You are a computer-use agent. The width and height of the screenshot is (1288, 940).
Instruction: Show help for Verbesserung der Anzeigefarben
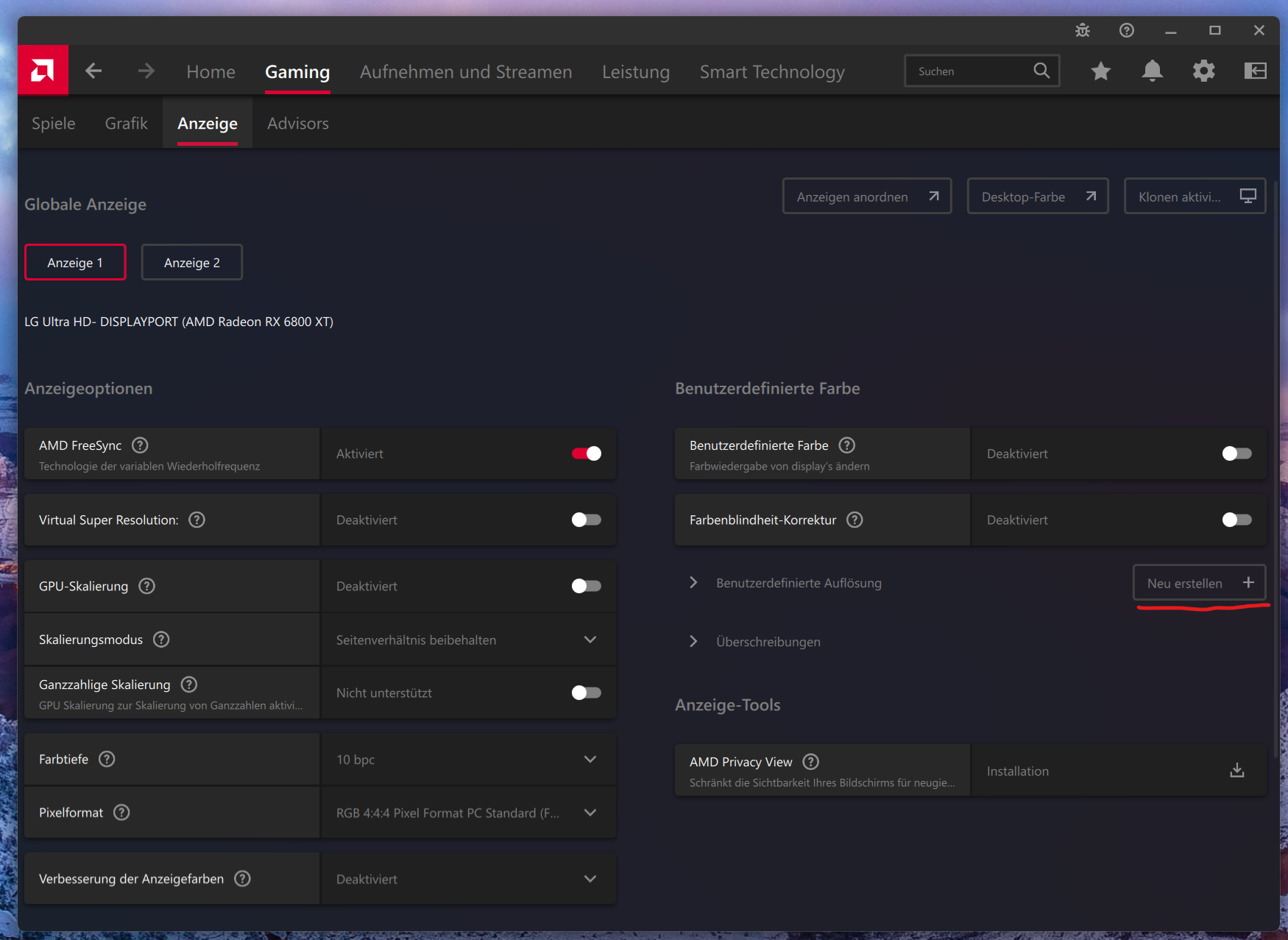click(242, 878)
